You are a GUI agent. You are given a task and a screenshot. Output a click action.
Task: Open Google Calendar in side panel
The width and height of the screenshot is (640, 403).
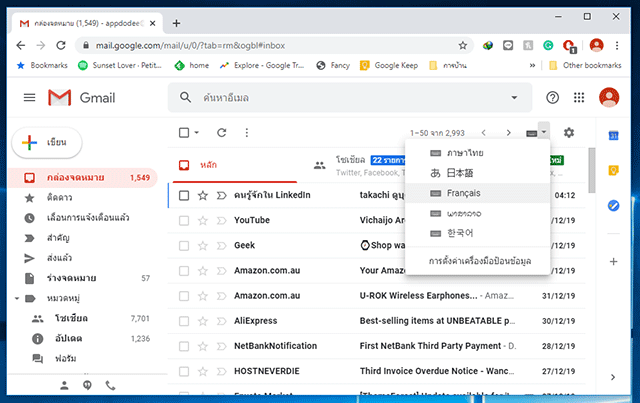[613, 135]
